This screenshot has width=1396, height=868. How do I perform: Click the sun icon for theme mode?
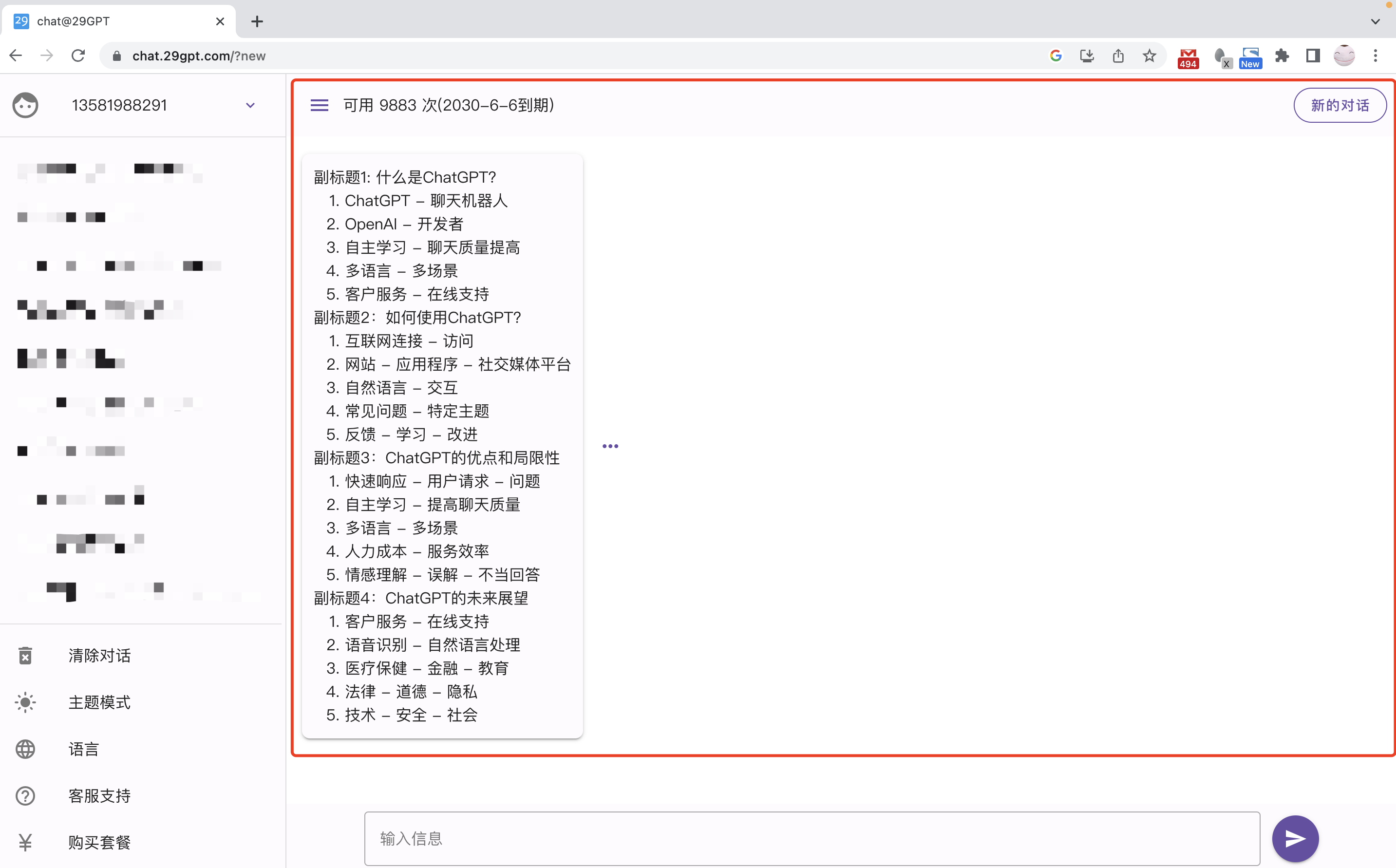(x=25, y=702)
